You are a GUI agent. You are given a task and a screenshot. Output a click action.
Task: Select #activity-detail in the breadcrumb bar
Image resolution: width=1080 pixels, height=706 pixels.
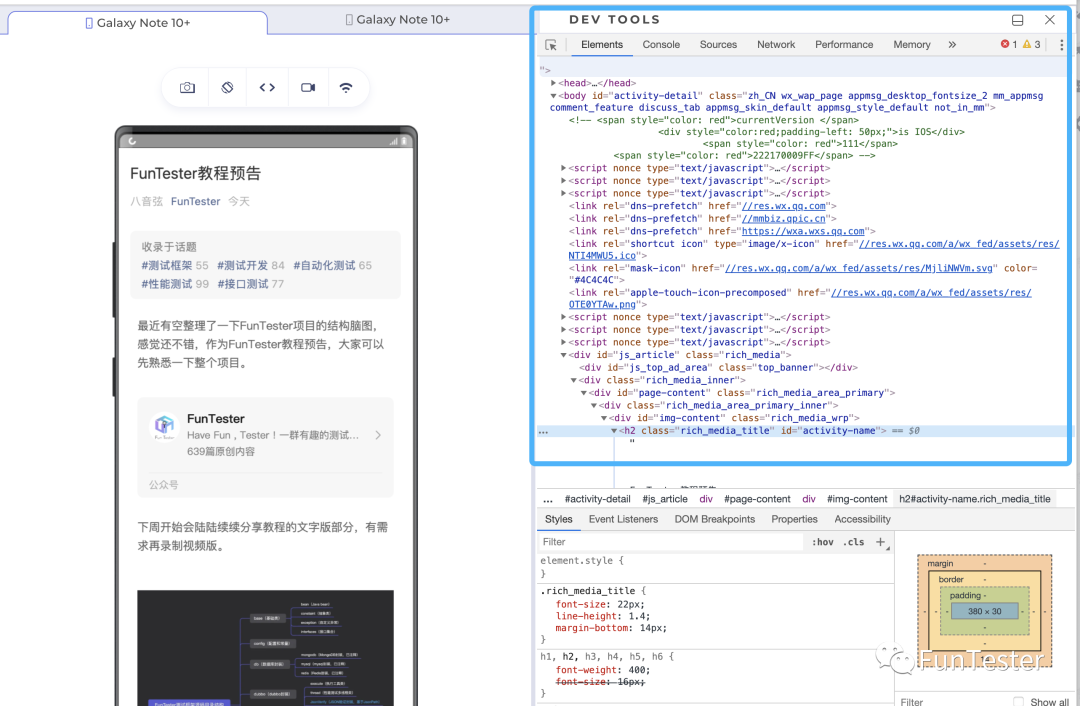pos(597,499)
